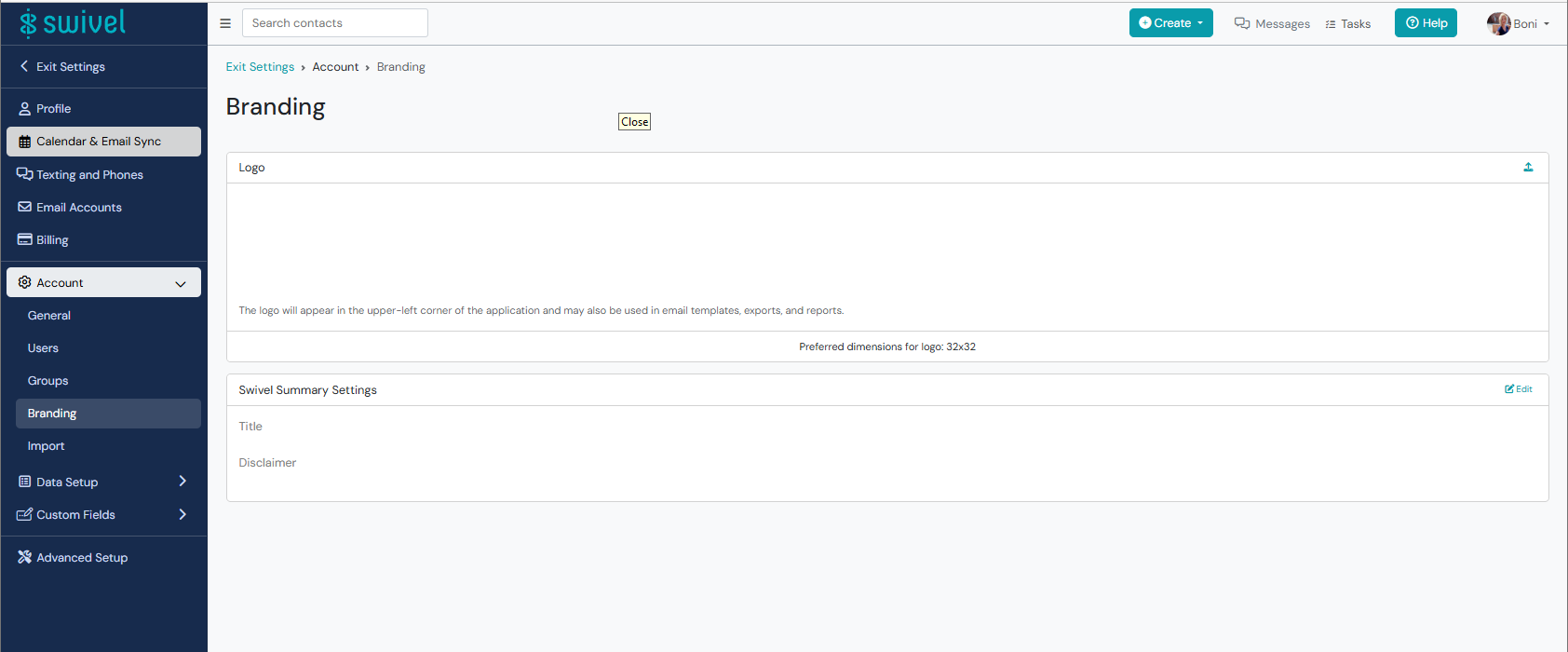Open Texting and Phones settings
Screen dimensions: 1568x652
[x=103, y=174]
